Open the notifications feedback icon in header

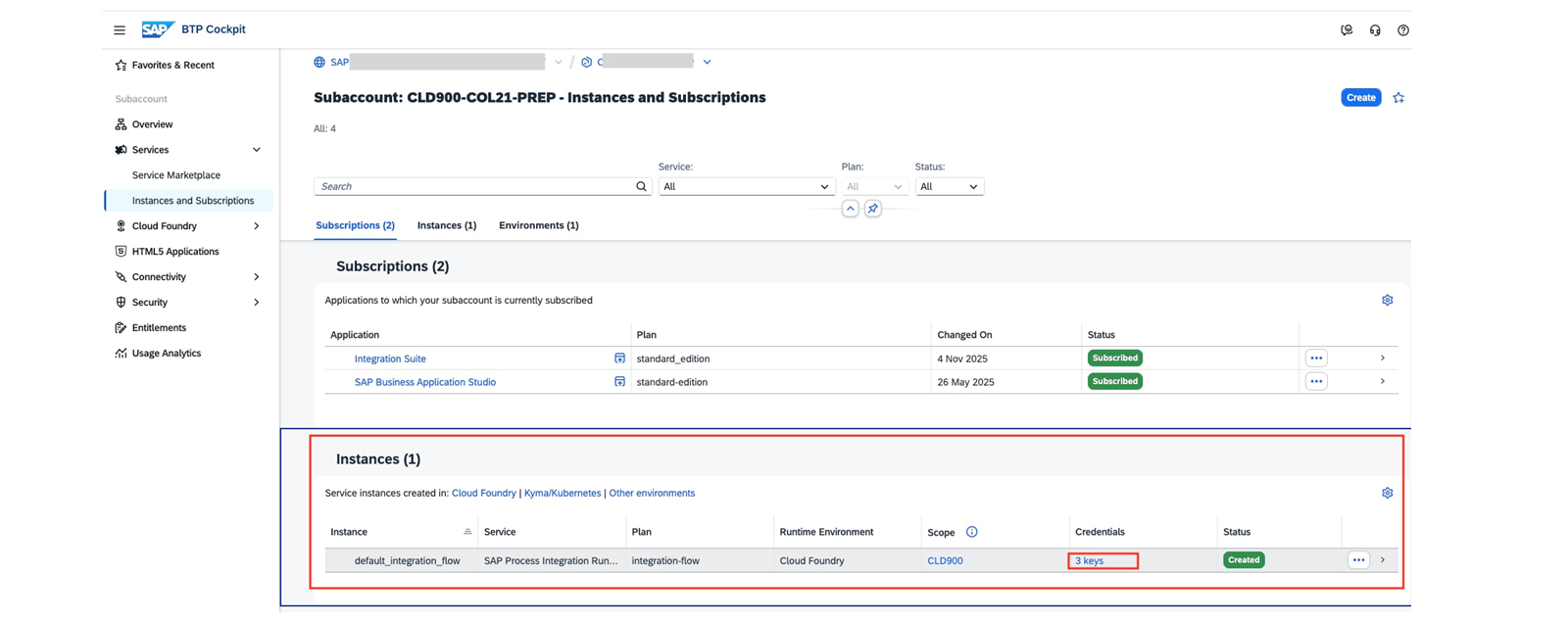pos(1347,30)
